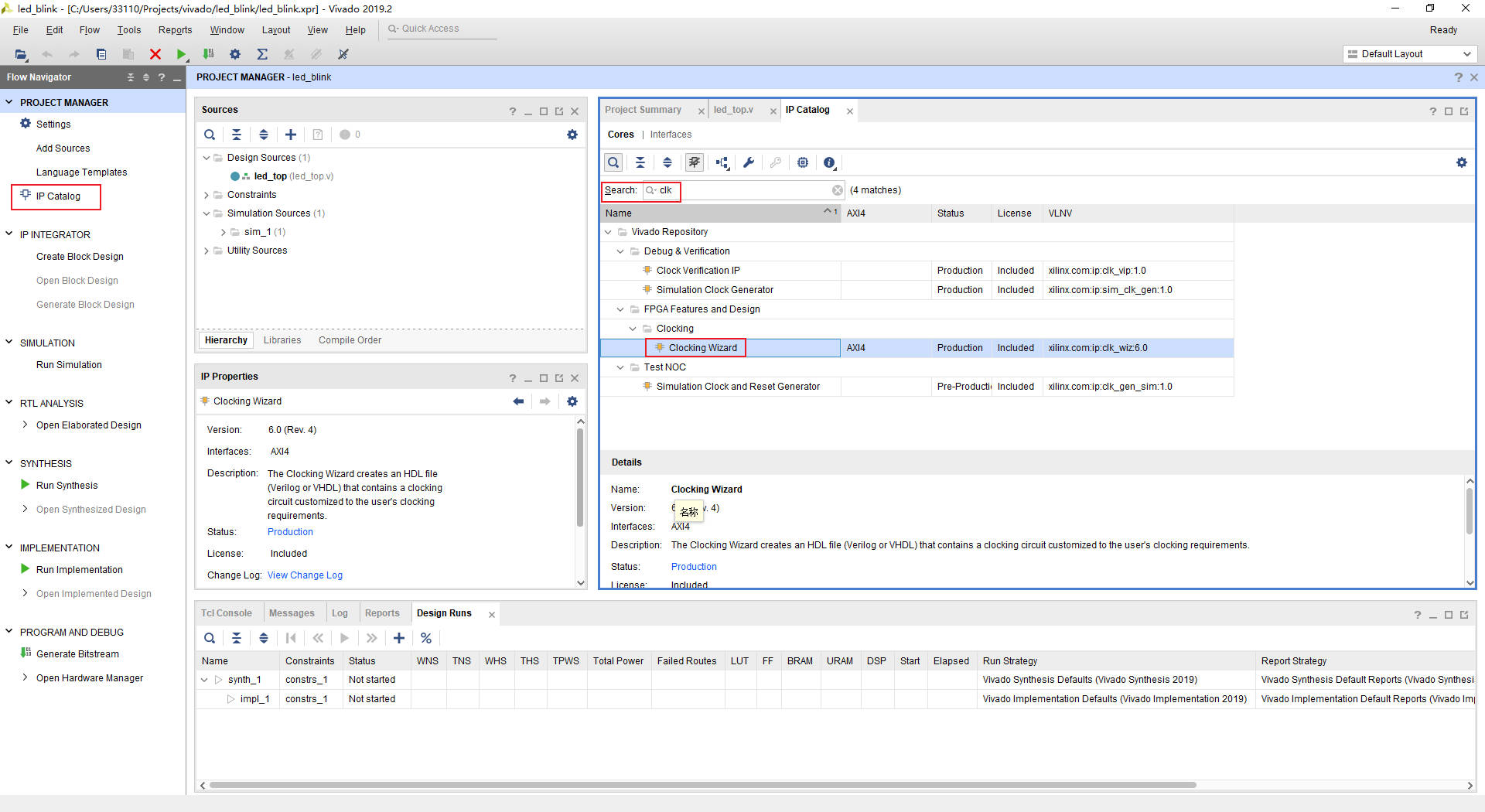
Task: Click Generate Bitstream in Flow Navigator
Action: coord(77,654)
